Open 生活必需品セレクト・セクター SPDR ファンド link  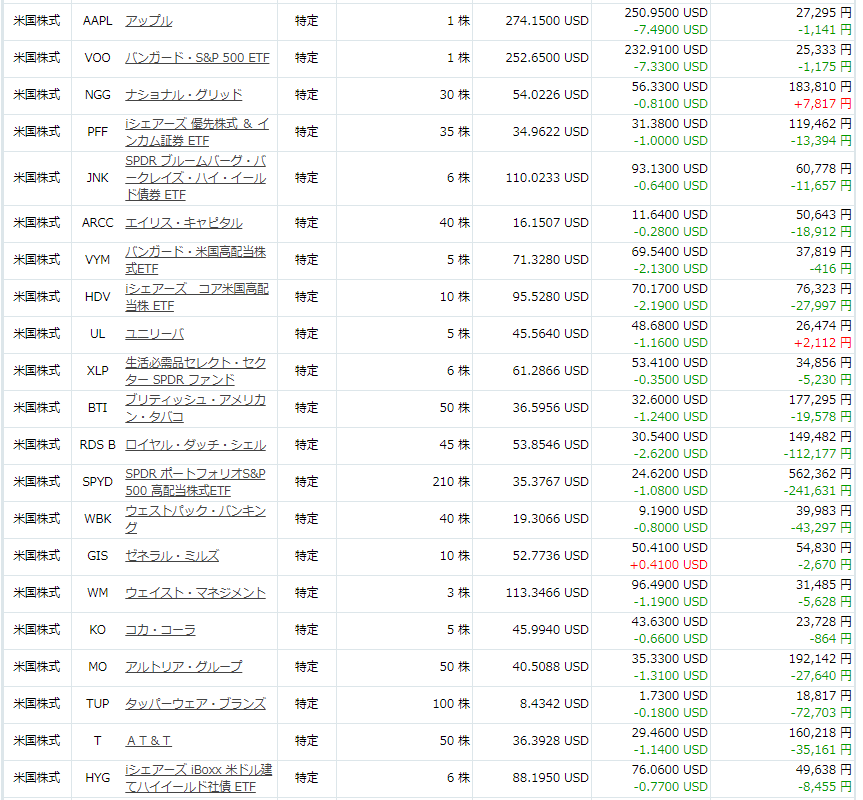point(195,371)
